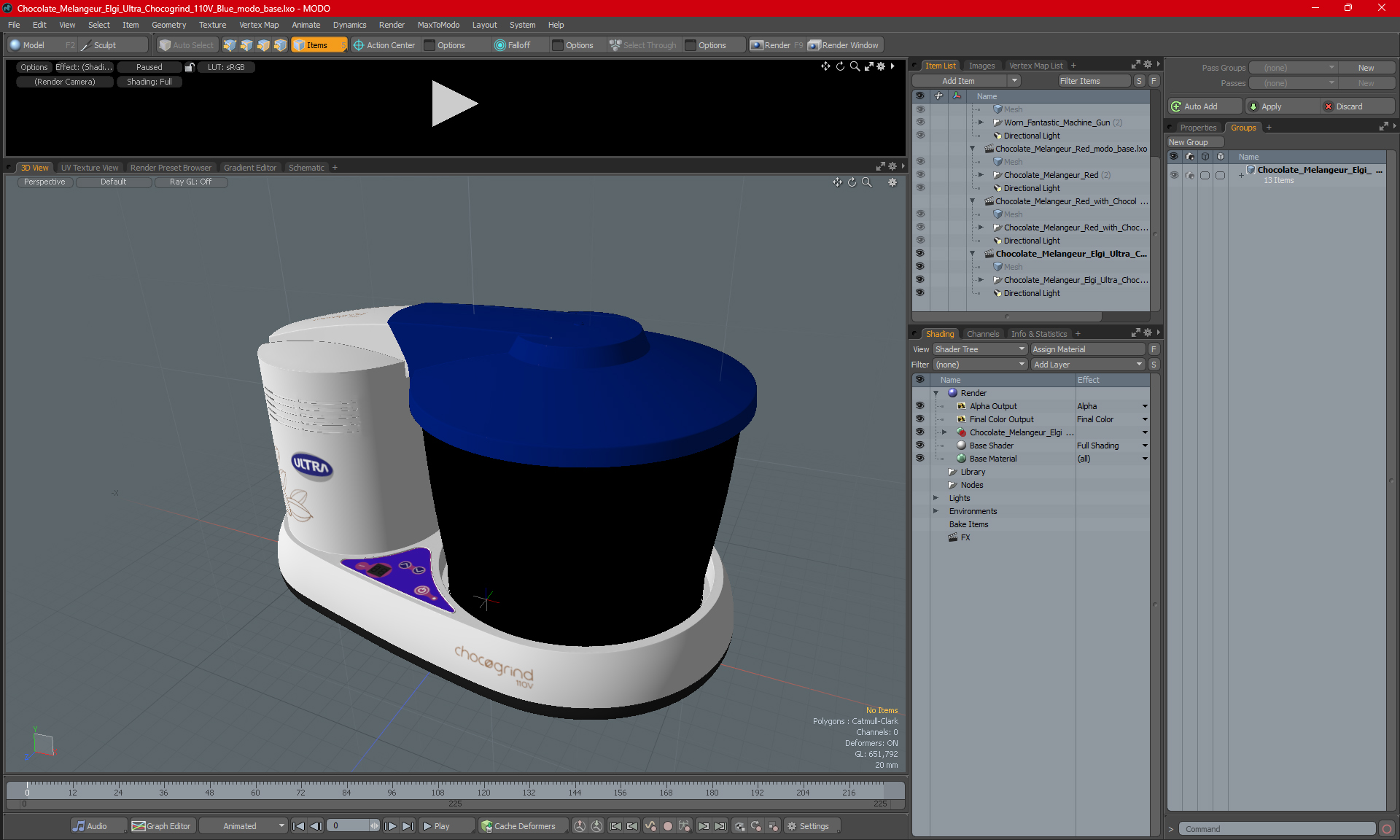The image size is (1400, 840).
Task: Toggle visibility of last Directional Light
Action: [920, 293]
